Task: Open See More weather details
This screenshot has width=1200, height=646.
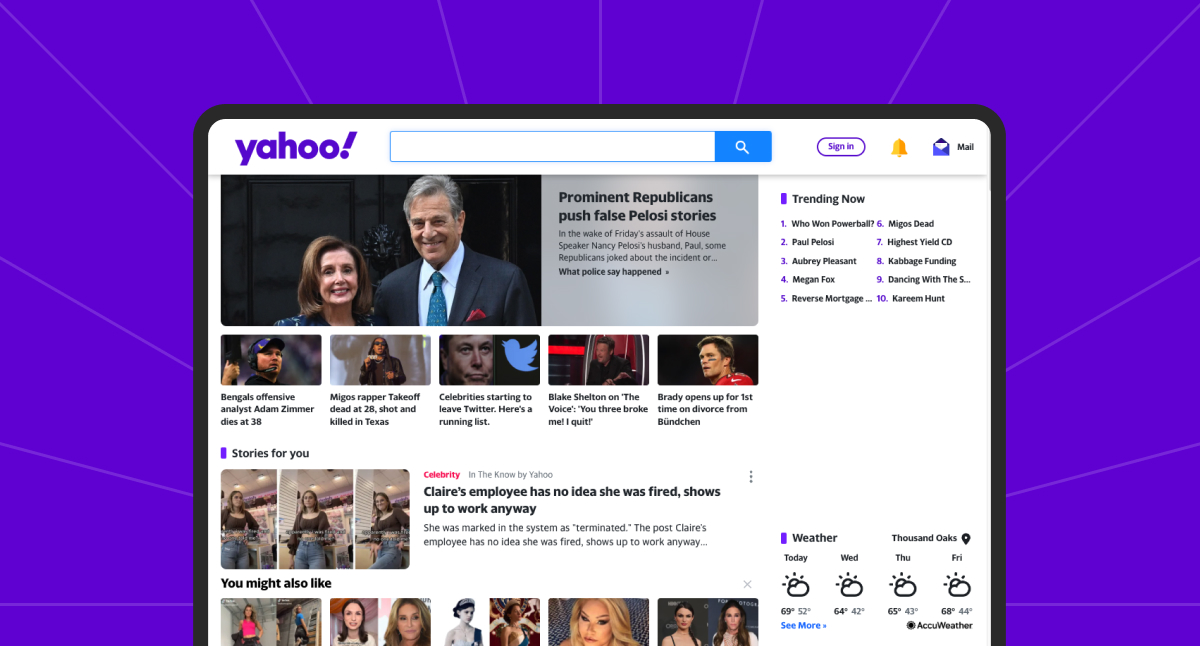Action: pos(803,624)
